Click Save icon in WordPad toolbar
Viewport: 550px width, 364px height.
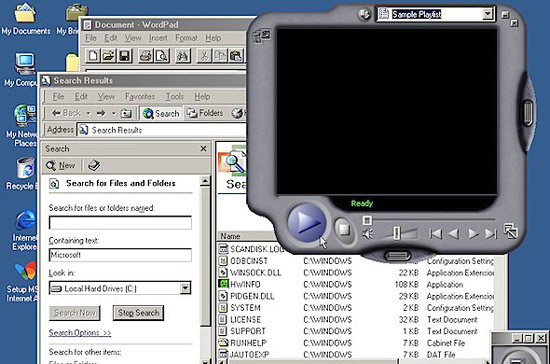pos(125,56)
